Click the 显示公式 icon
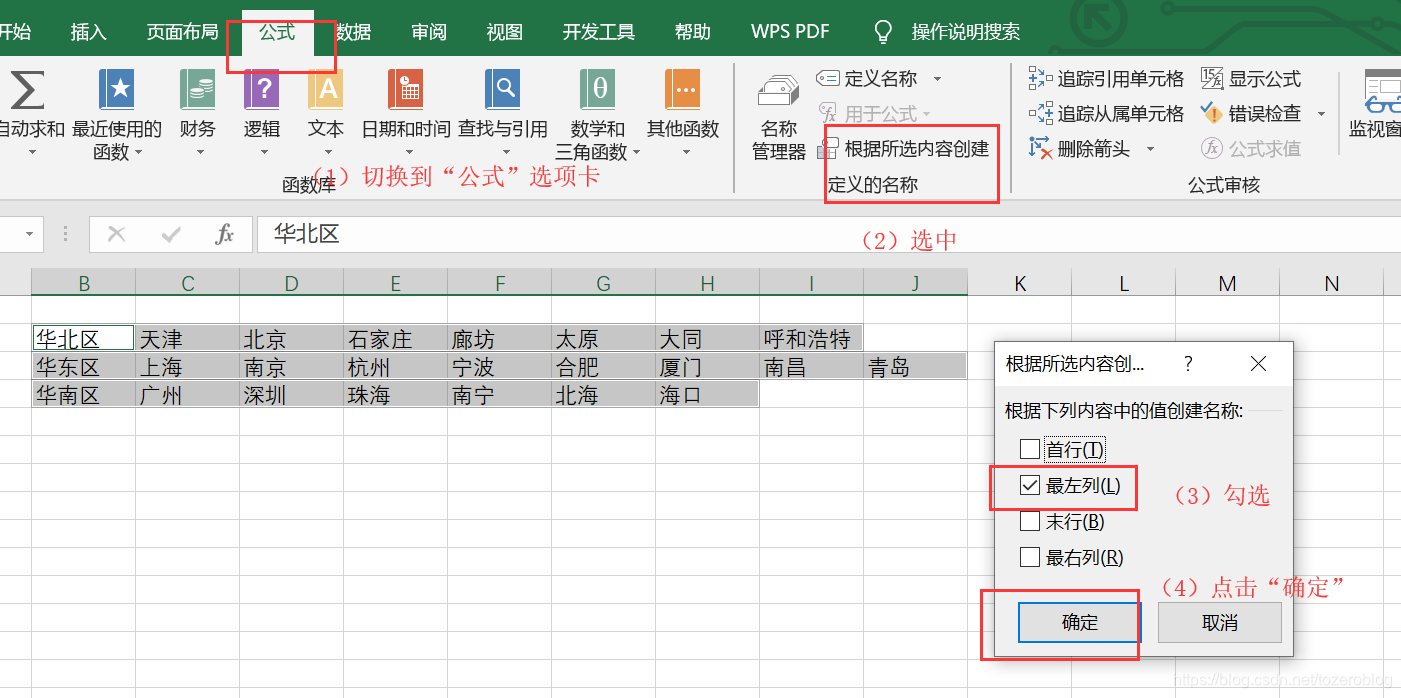 point(1262,78)
